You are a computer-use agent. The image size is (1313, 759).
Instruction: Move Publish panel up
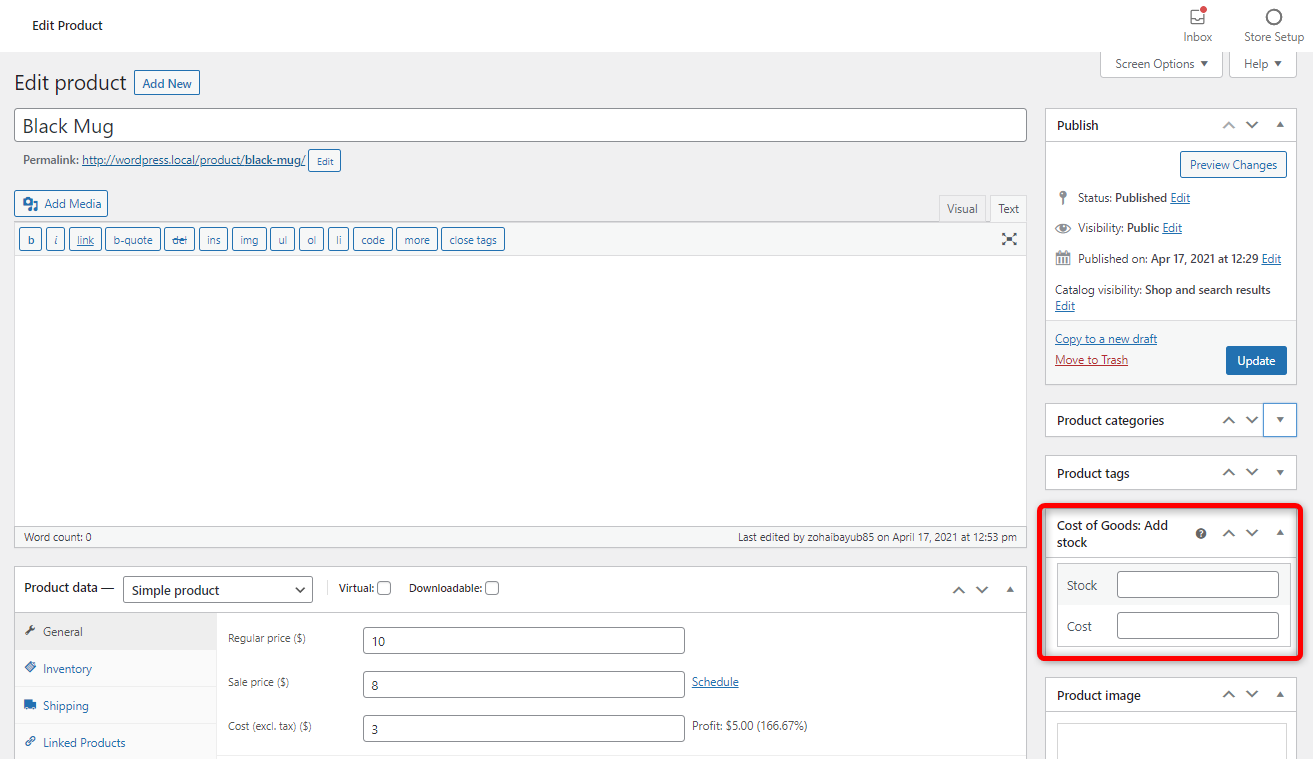click(x=1229, y=125)
